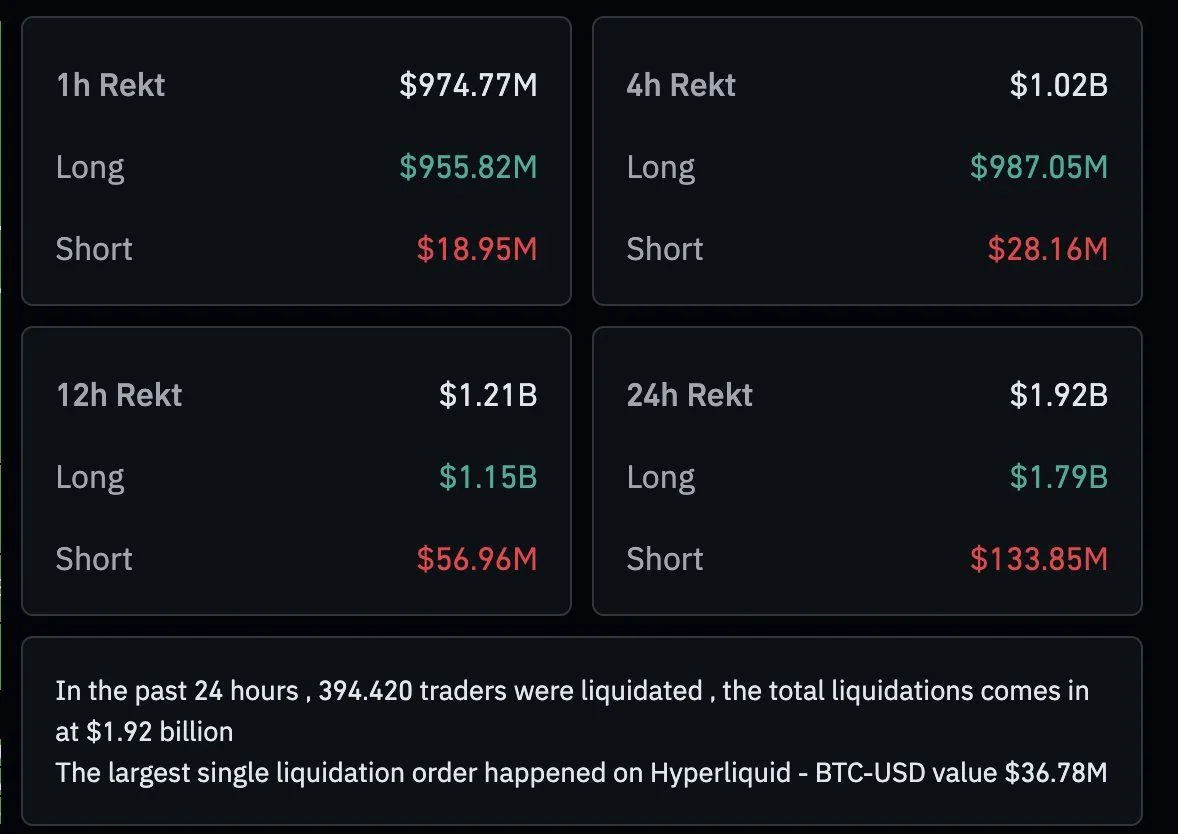Click the 1h long liquidation amount $955.82M
This screenshot has height=834, width=1178.
(x=468, y=167)
